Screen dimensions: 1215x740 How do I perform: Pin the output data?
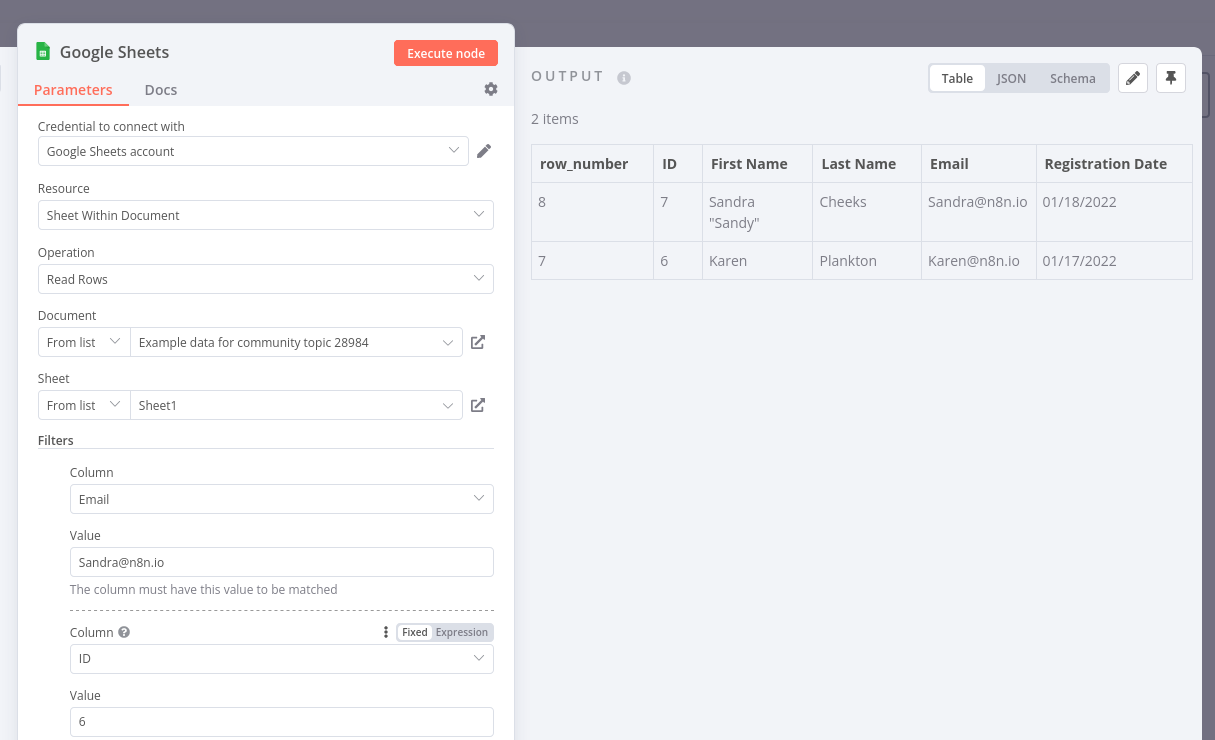click(1171, 78)
